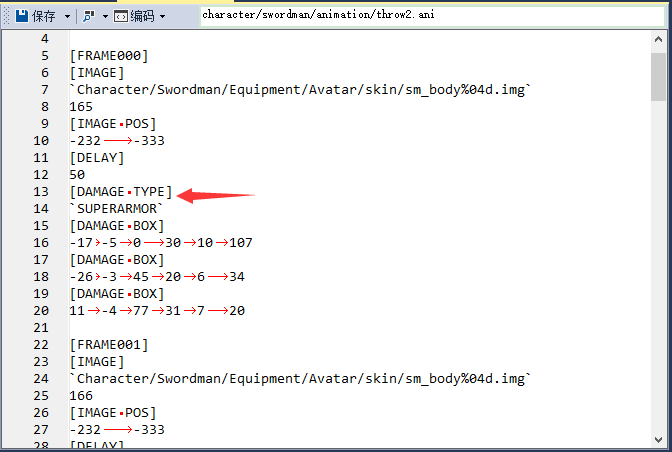Image resolution: width=672 pixels, height=452 pixels.
Task: Click the [FRAME000] section header
Action: tap(108, 55)
